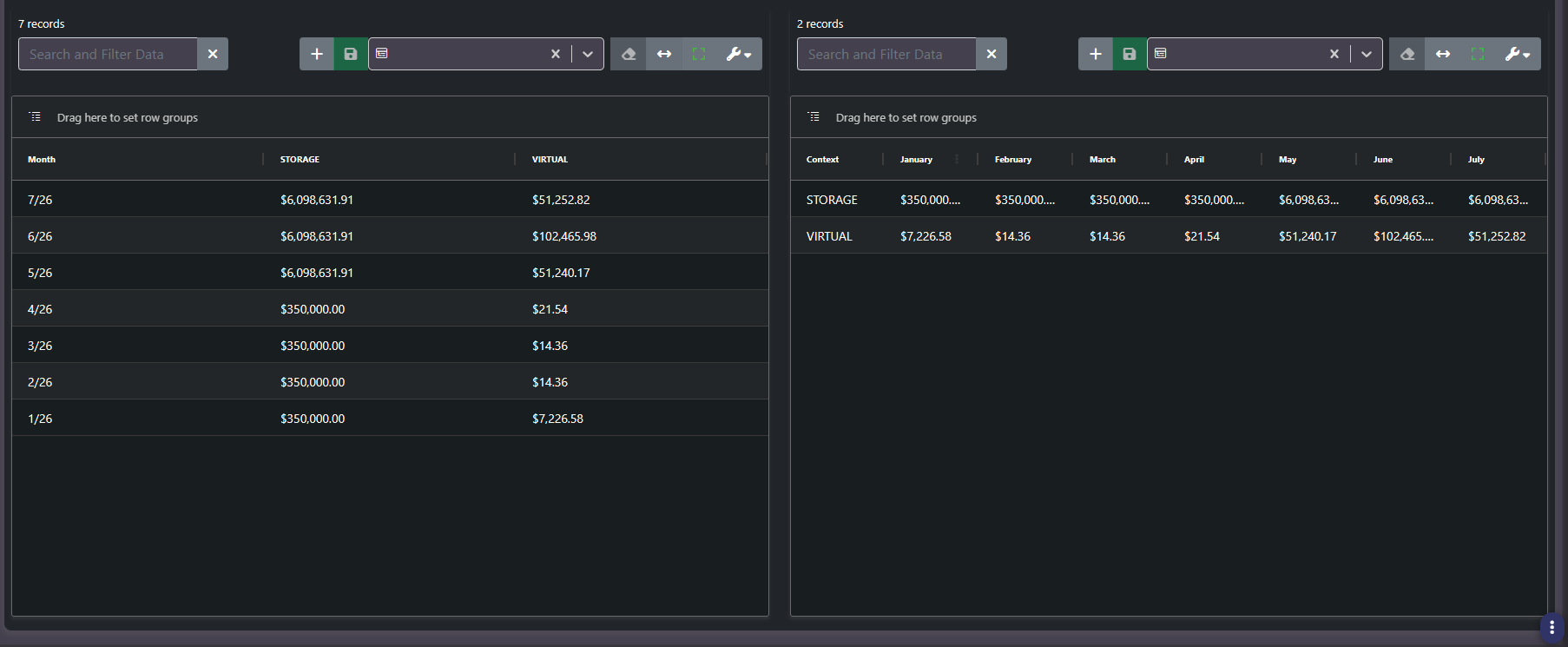The width and height of the screenshot is (1568, 647).
Task: Click the add (plus) button in right grid toolbar
Action: 1096,54
